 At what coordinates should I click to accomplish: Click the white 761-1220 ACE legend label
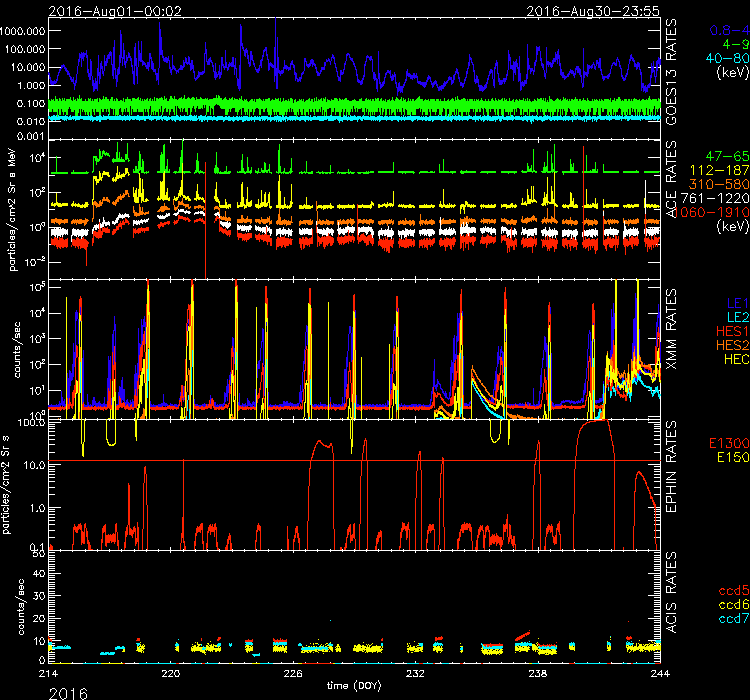tap(715, 200)
